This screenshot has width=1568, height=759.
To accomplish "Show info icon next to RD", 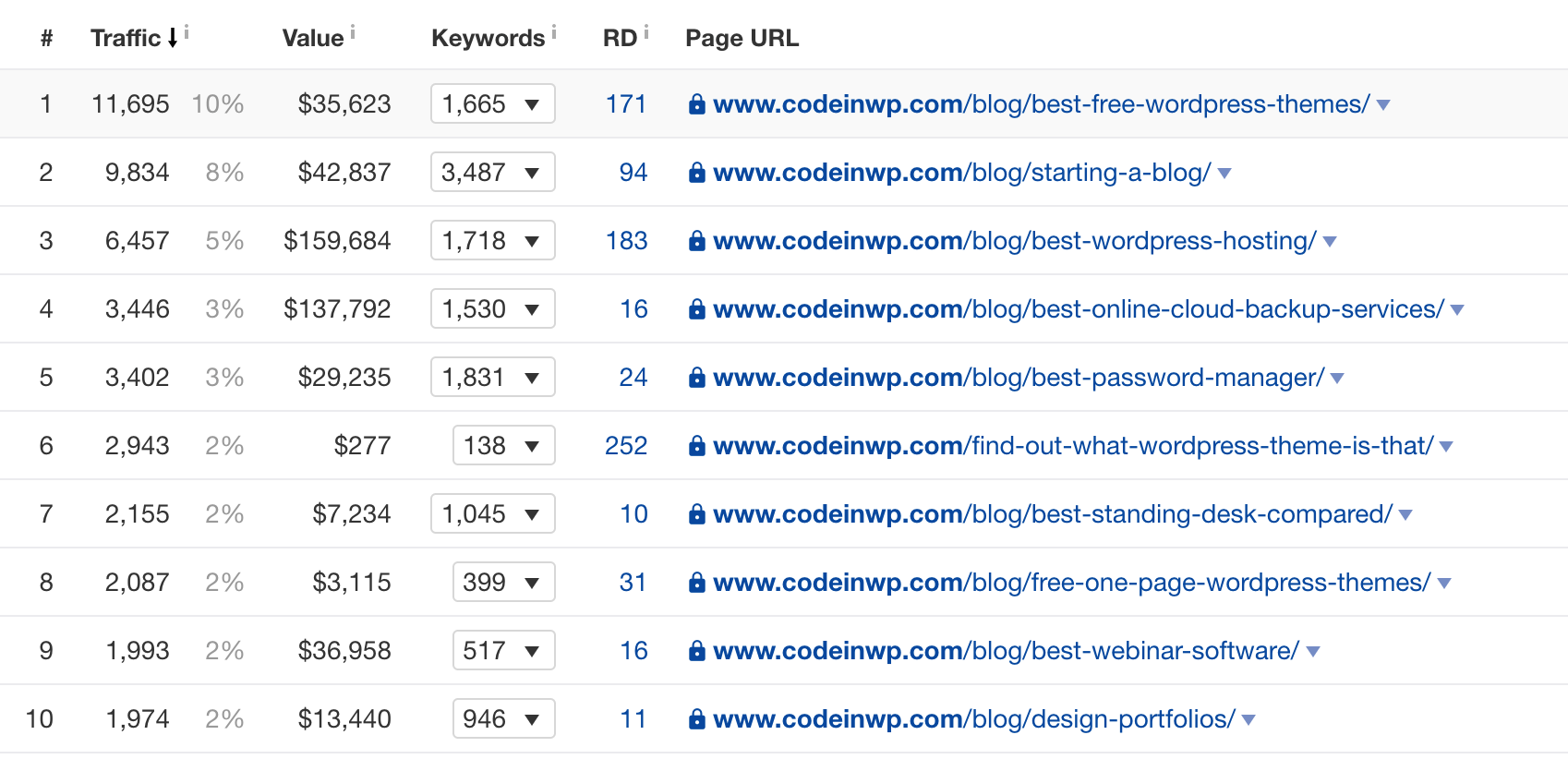I will tap(646, 32).
